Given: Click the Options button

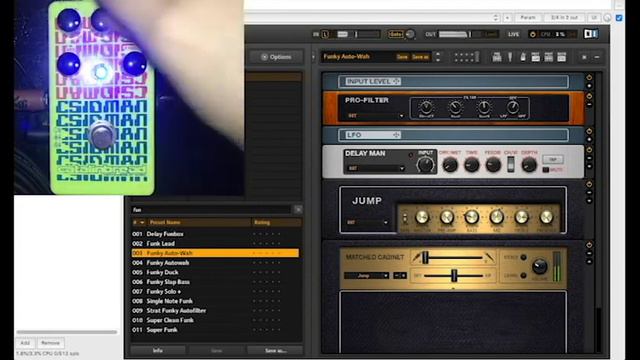Looking at the screenshot, I should [x=276, y=57].
